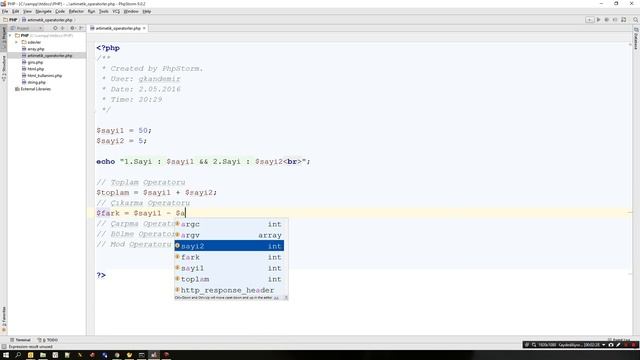The height and width of the screenshot is (360, 640).
Task: Click the tool windows quick-access icon in status bar
Action: (4, 347)
